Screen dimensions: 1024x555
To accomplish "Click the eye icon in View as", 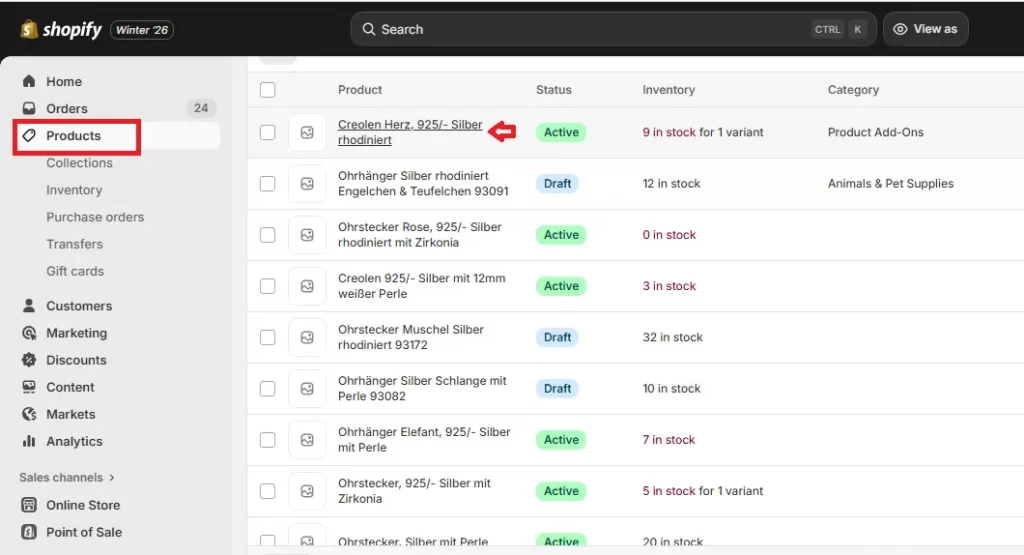I will point(900,29).
